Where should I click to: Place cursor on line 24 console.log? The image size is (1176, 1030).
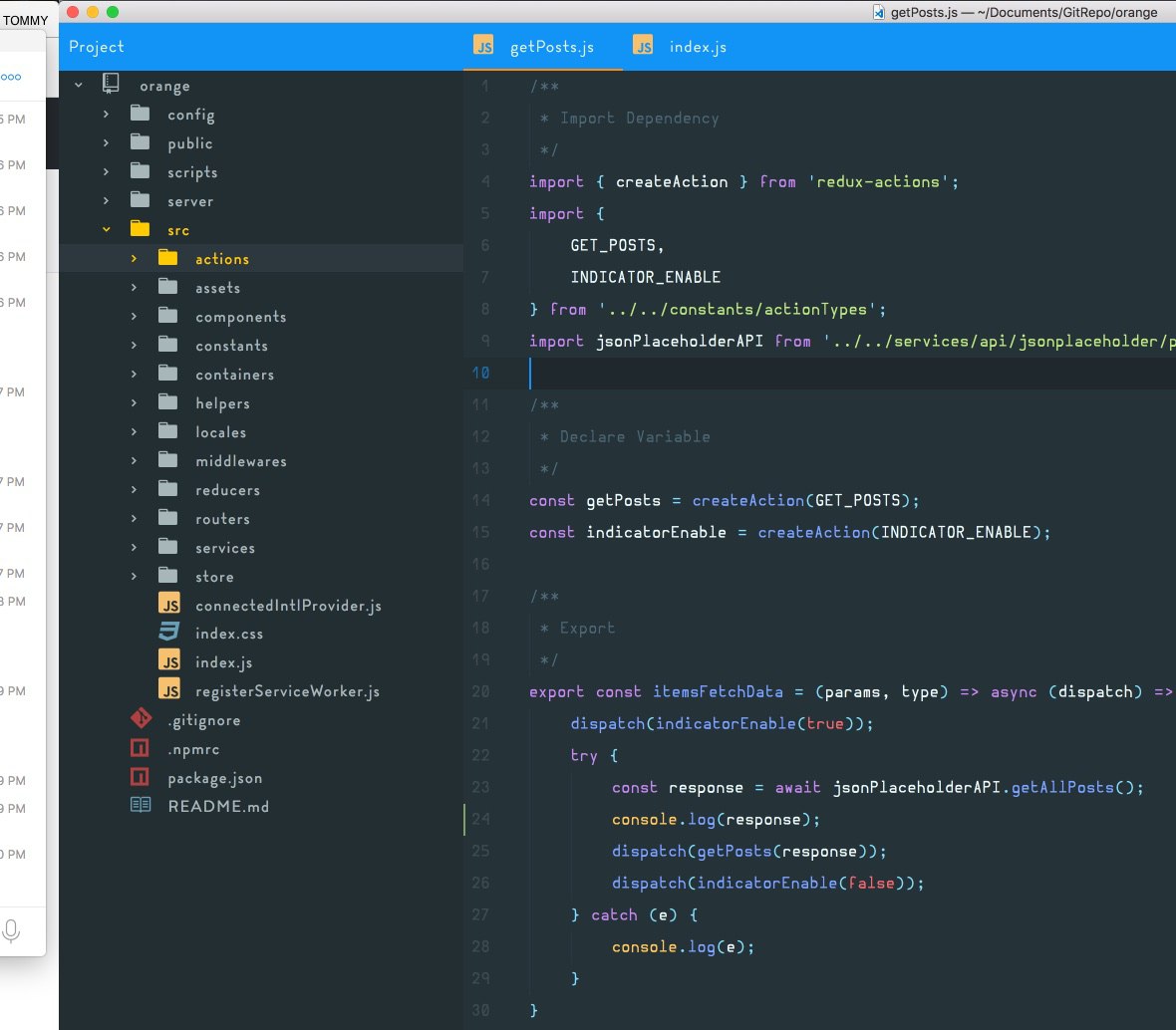(x=715, y=820)
